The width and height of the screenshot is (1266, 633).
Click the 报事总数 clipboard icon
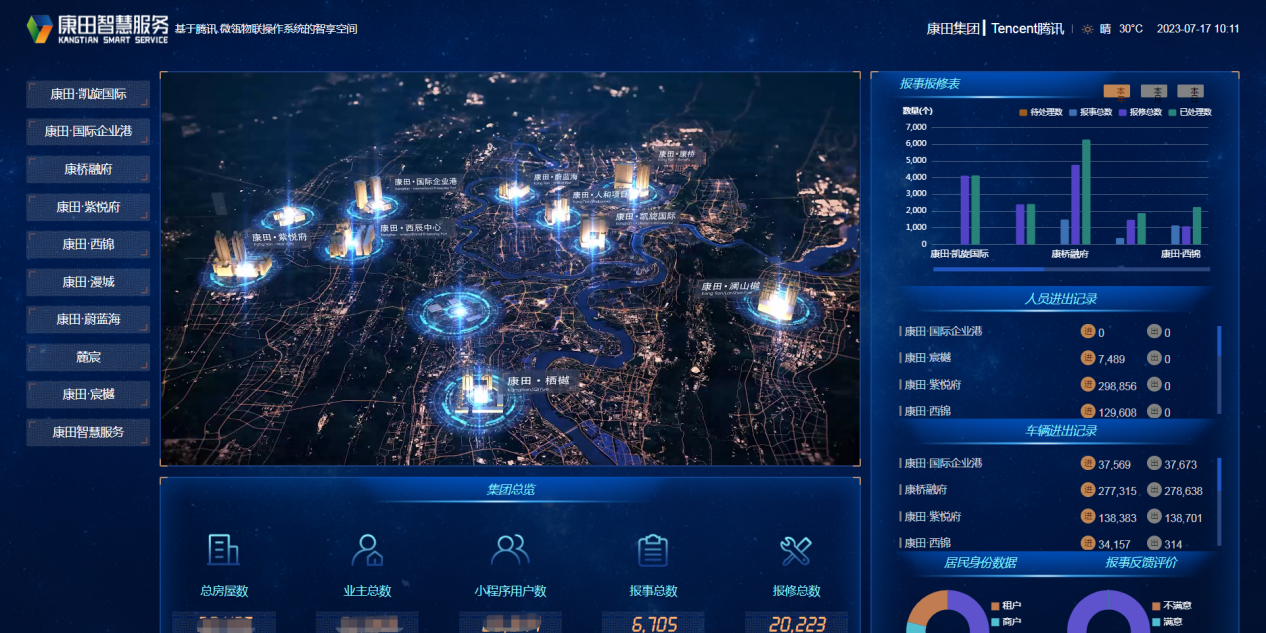pos(652,550)
